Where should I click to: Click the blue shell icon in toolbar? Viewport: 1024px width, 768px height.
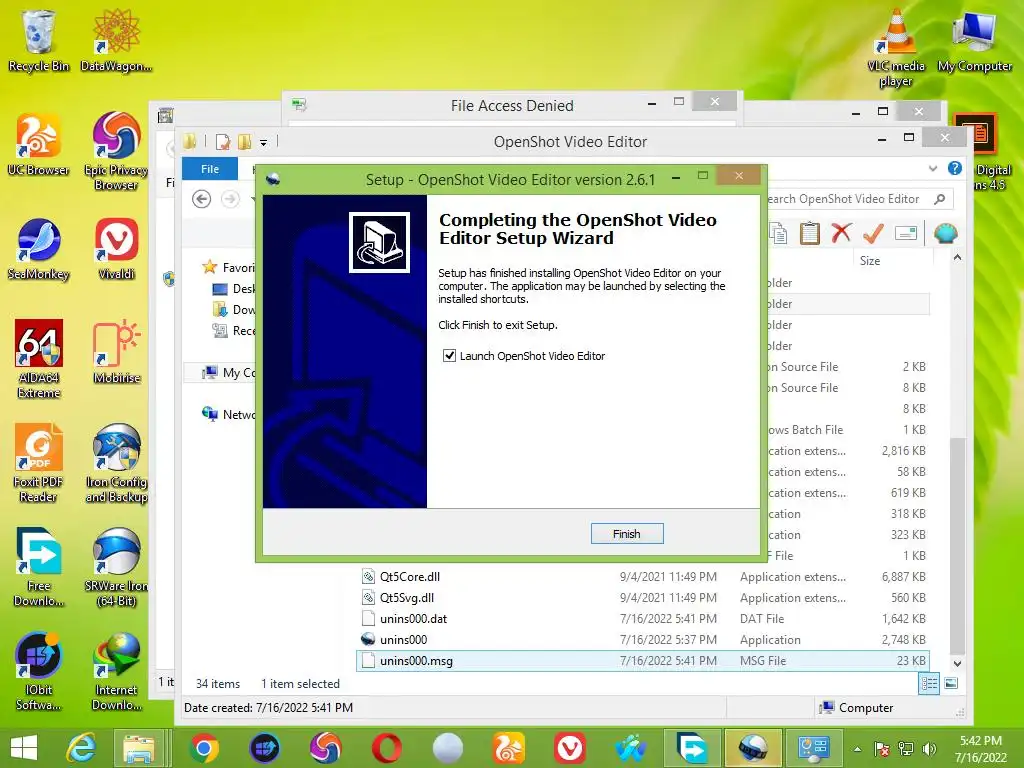click(946, 232)
